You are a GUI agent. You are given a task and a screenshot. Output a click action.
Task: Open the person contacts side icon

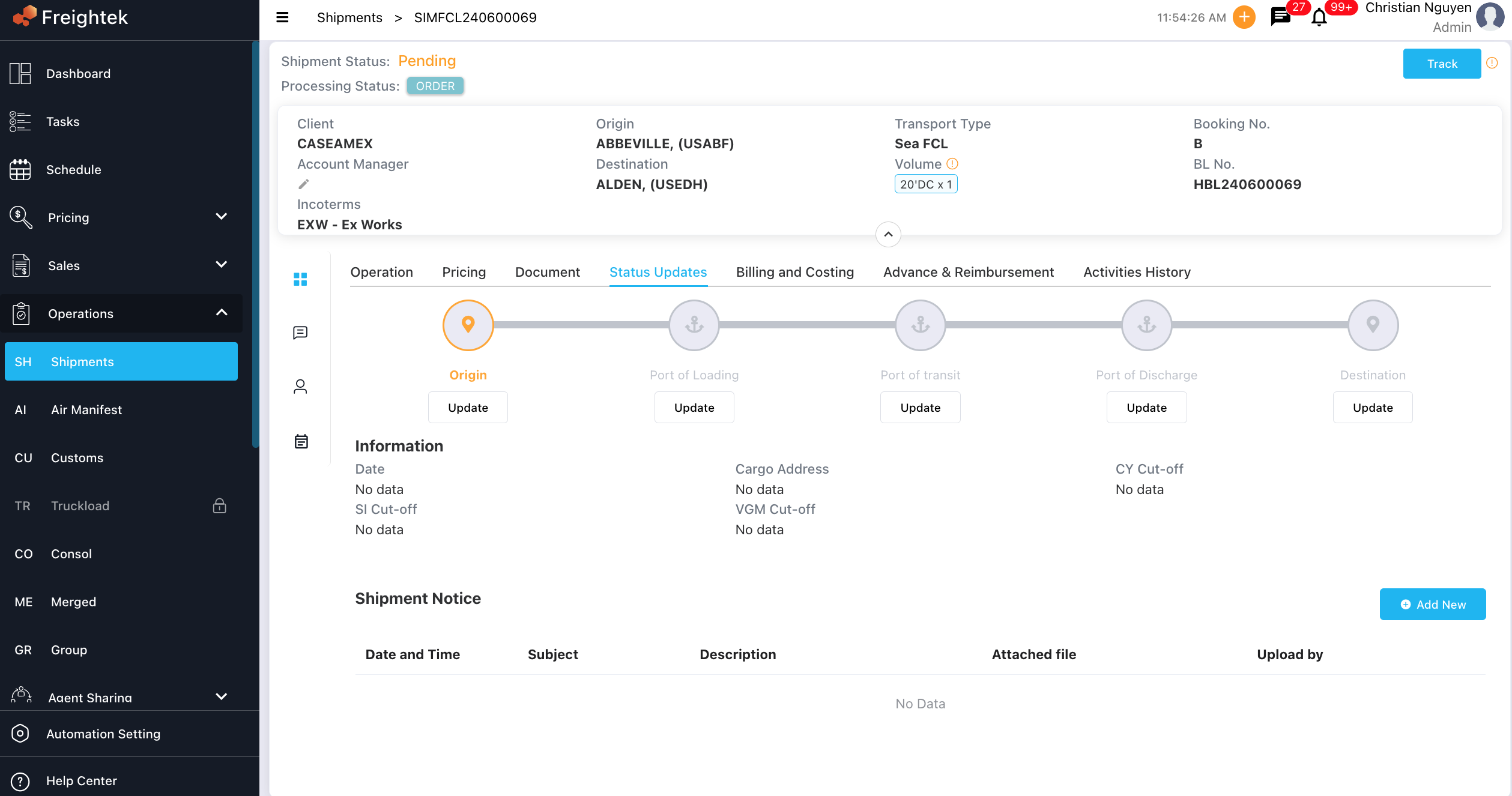(300, 387)
